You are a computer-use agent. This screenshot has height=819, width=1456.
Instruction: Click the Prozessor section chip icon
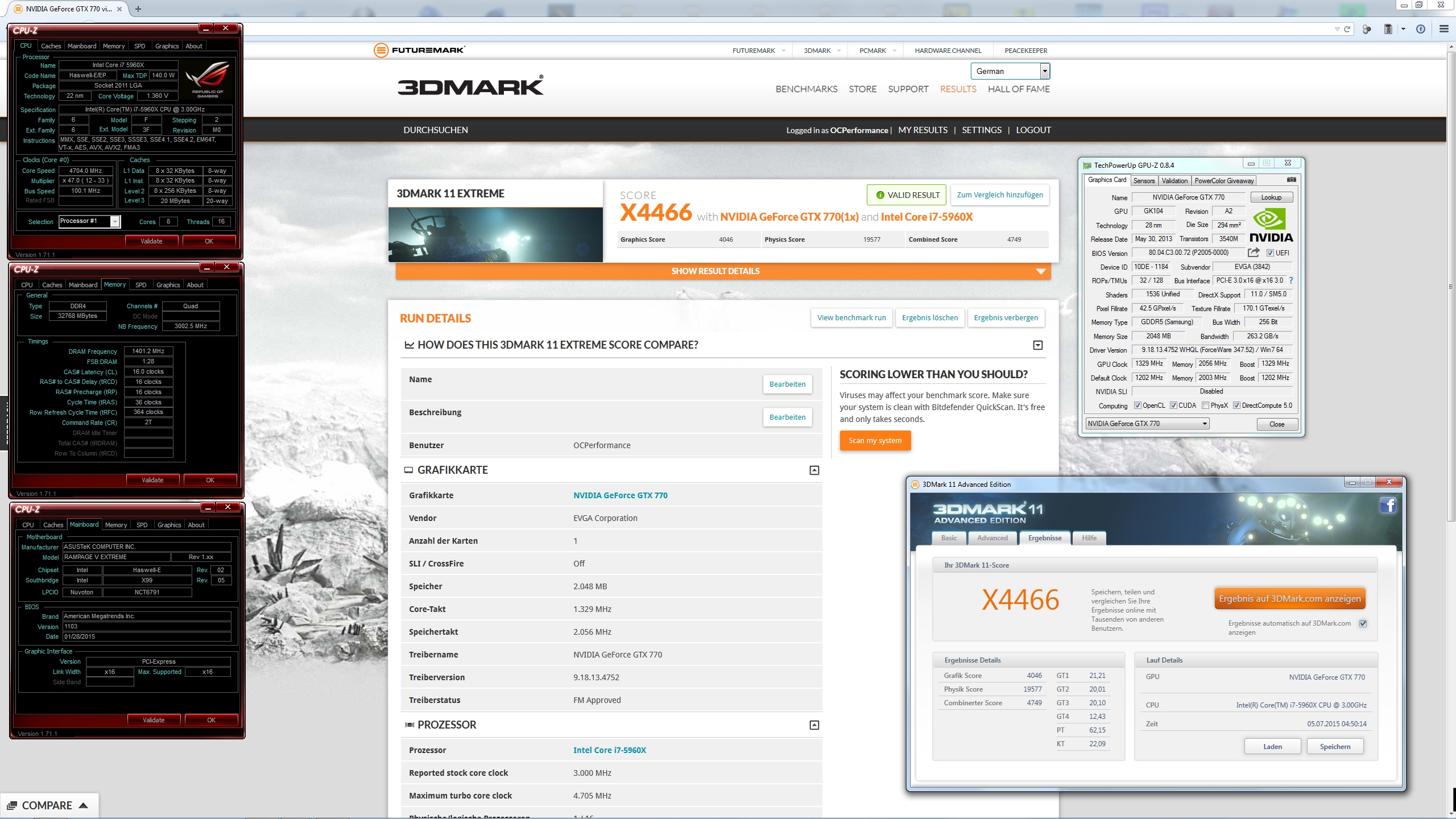409,725
